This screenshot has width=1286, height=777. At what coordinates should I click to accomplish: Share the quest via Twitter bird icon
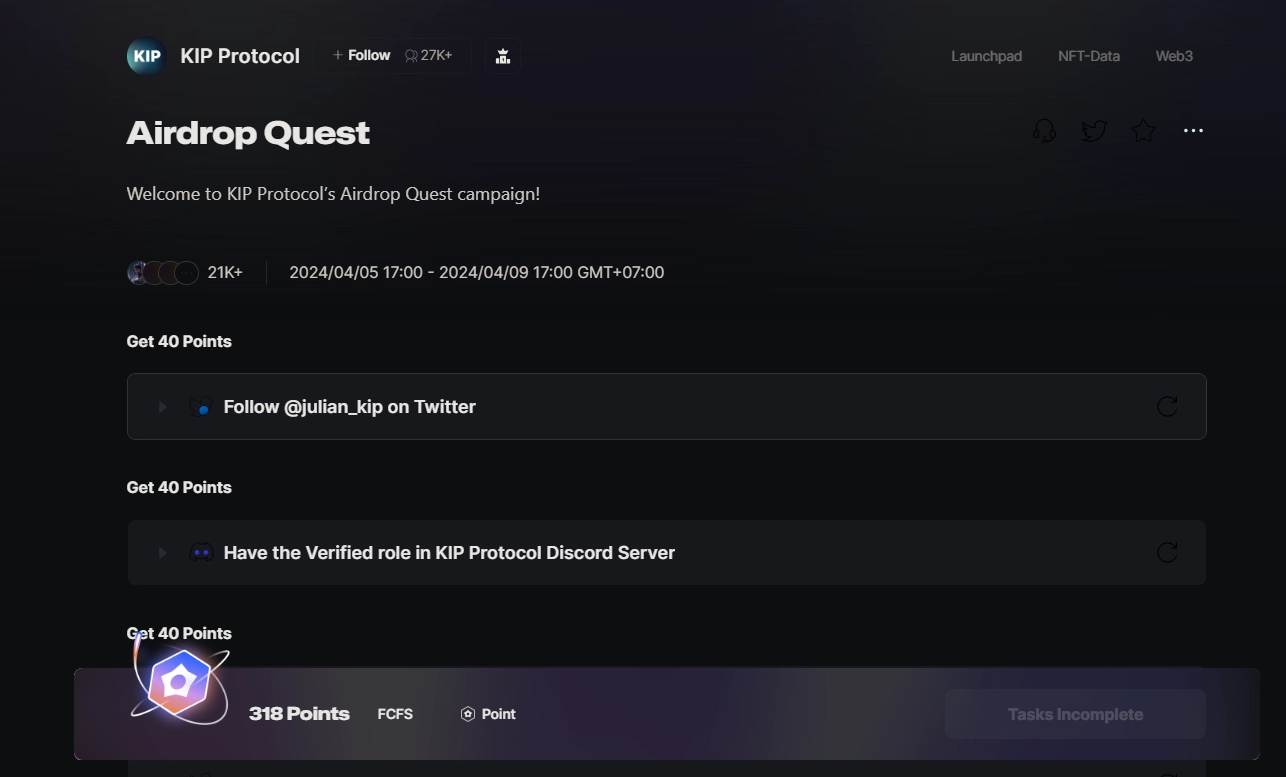(1094, 131)
